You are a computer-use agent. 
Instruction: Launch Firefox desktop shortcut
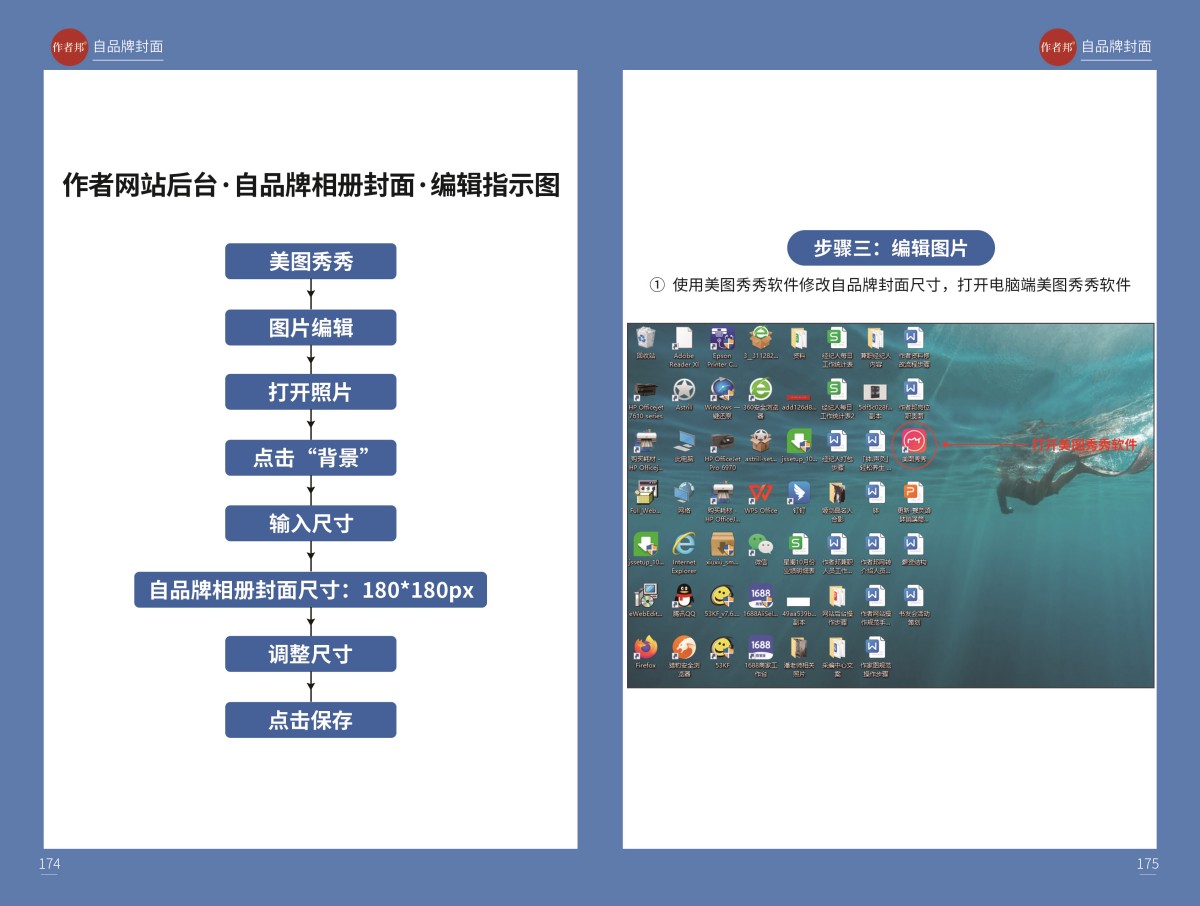click(x=646, y=648)
